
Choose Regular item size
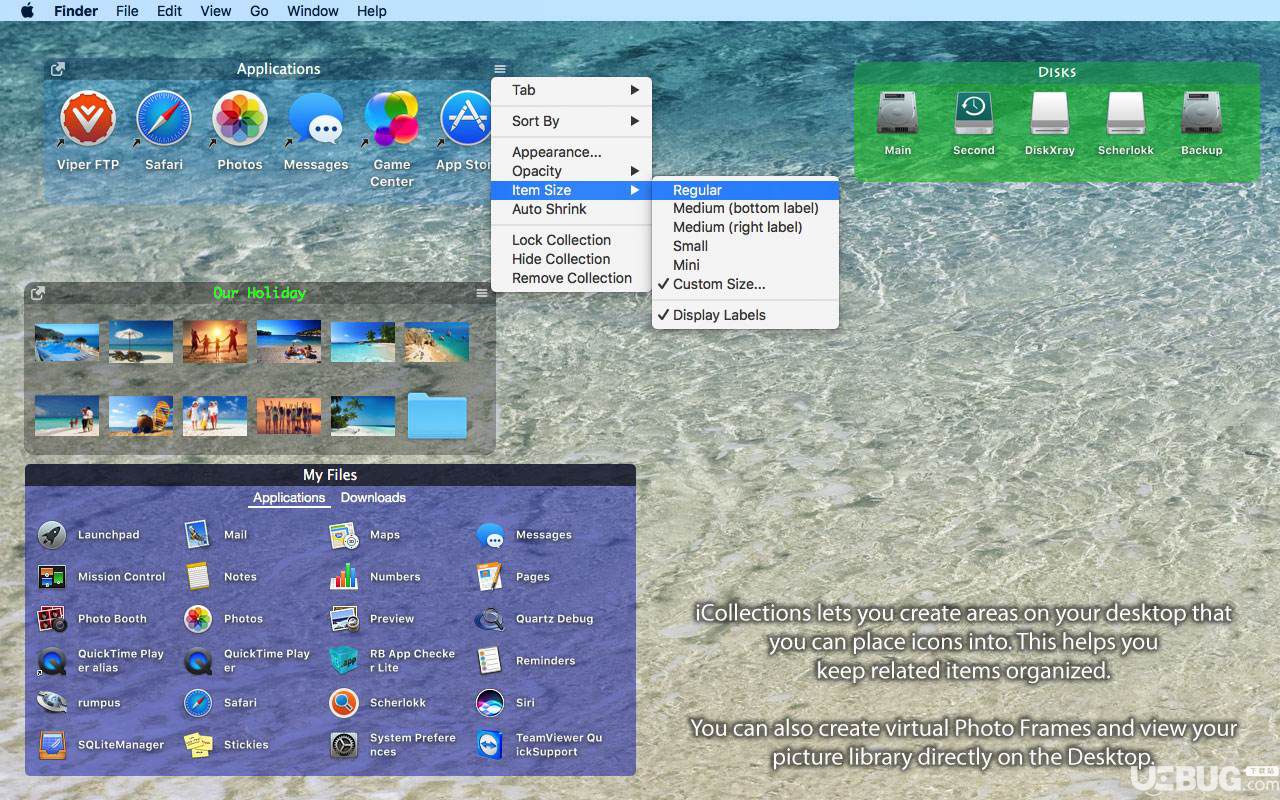point(745,190)
